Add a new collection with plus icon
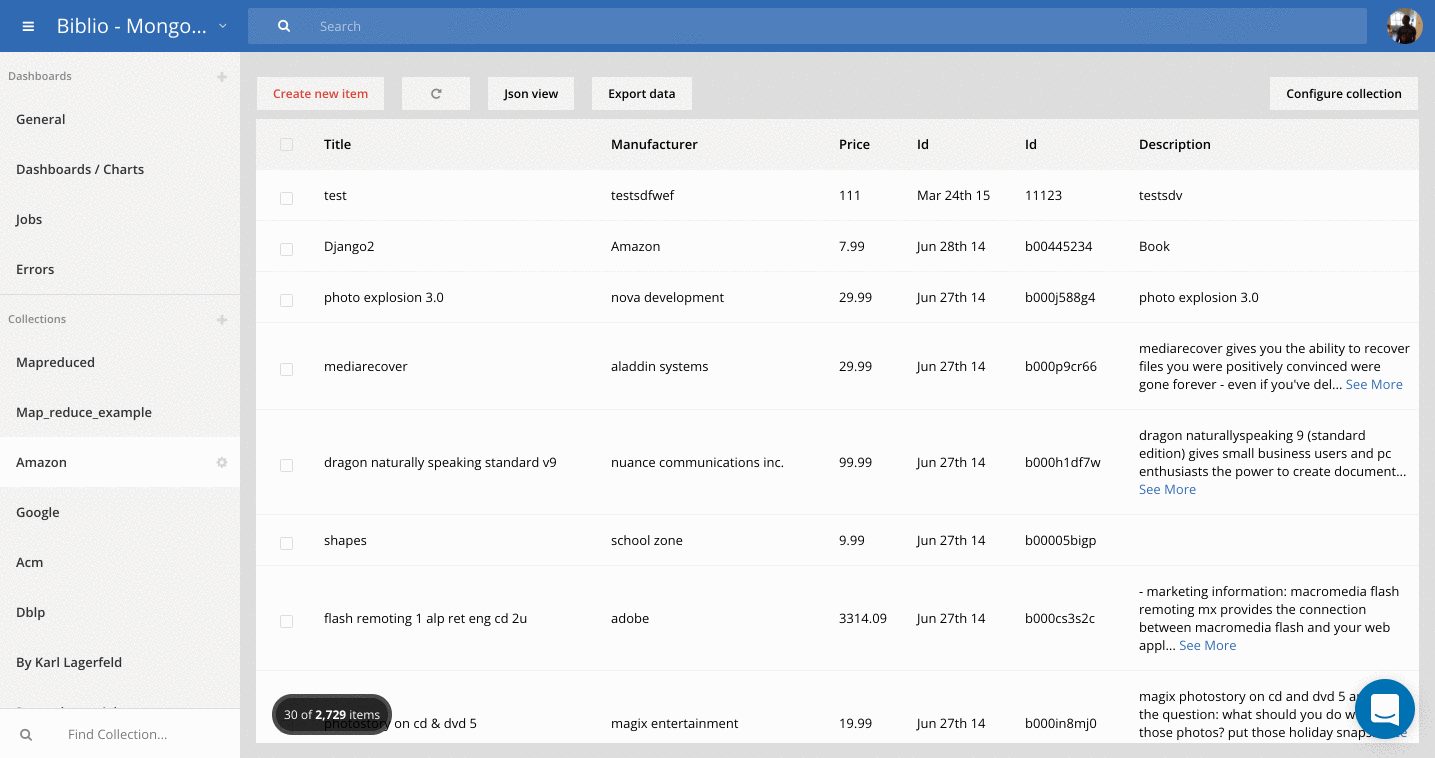 pos(222,320)
